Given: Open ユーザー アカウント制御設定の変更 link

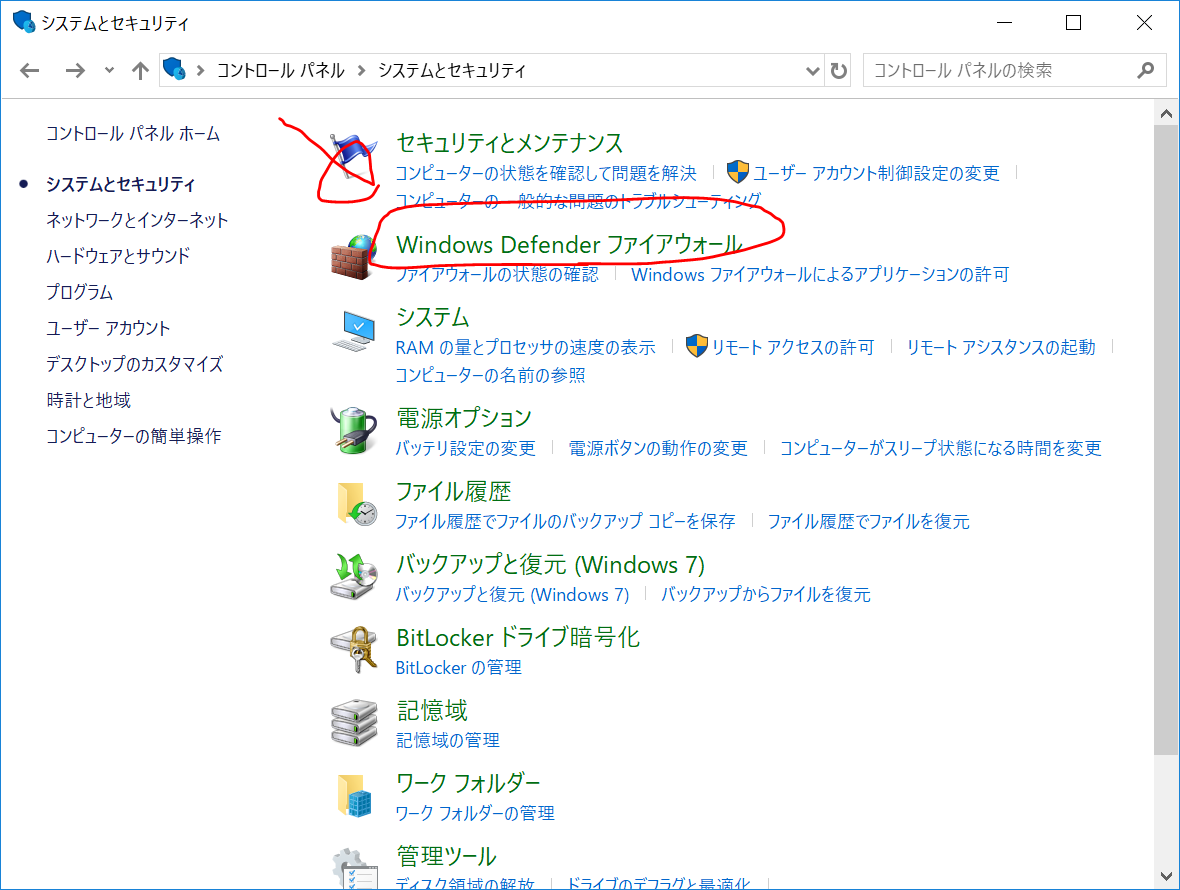Looking at the screenshot, I should tap(875, 173).
